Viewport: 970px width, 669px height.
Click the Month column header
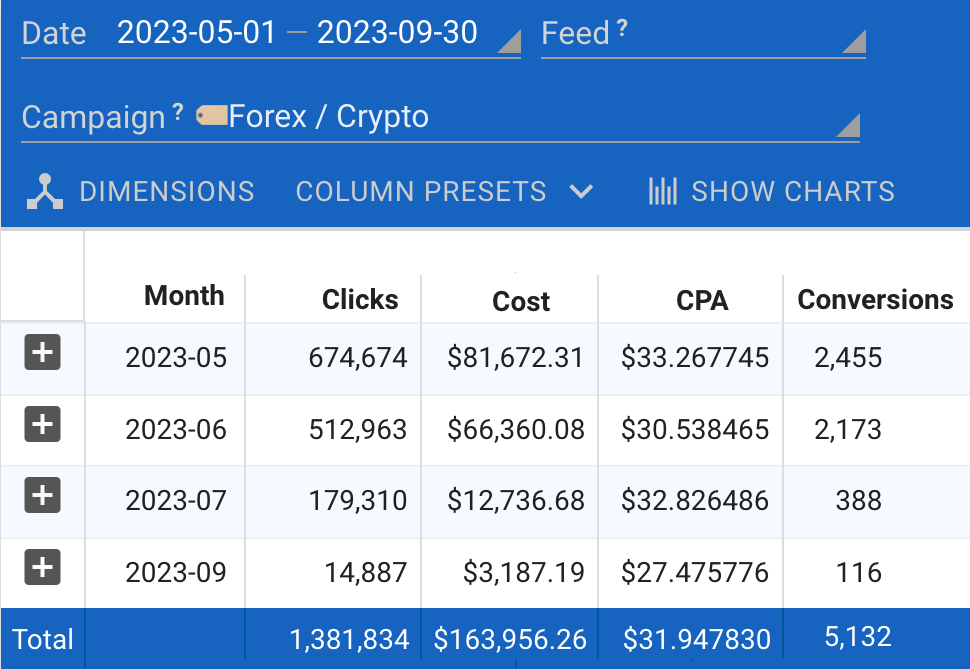[x=184, y=296]
